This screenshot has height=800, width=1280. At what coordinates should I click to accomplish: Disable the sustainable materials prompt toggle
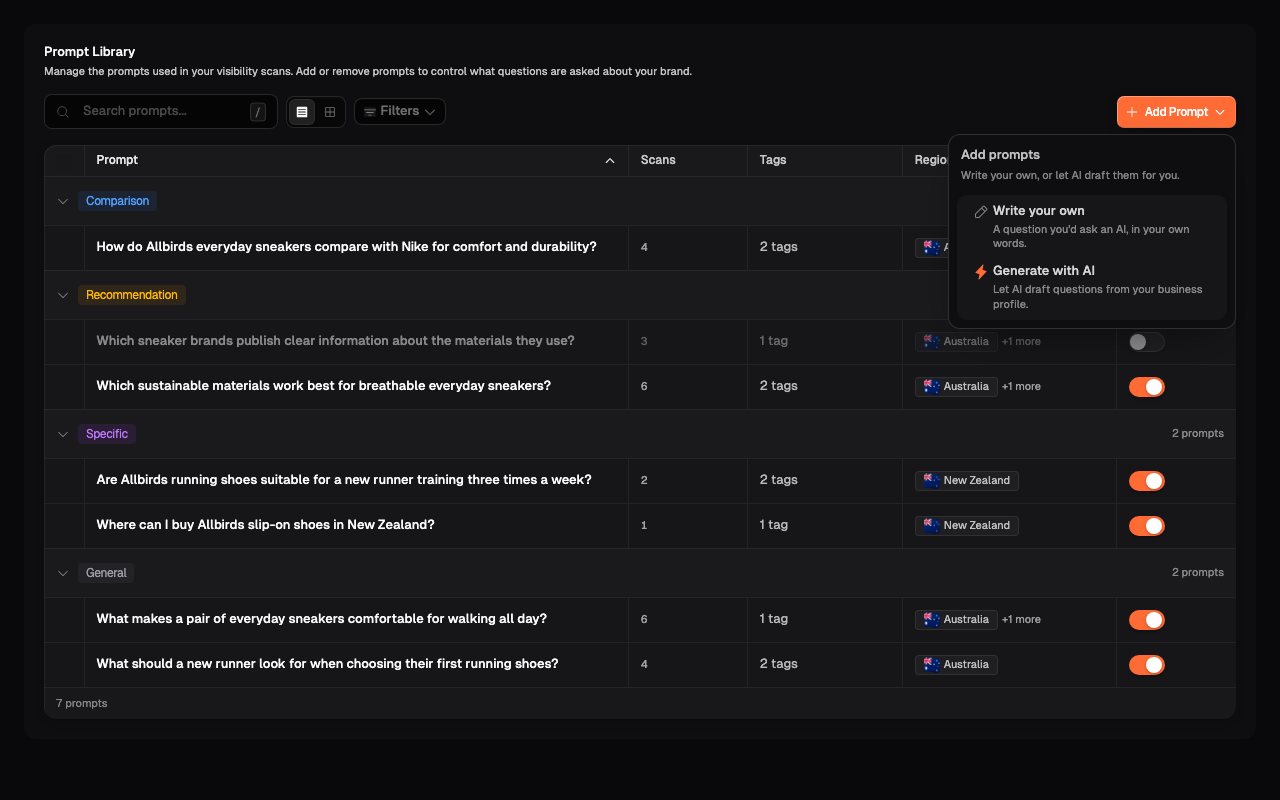click(1147, 387)
